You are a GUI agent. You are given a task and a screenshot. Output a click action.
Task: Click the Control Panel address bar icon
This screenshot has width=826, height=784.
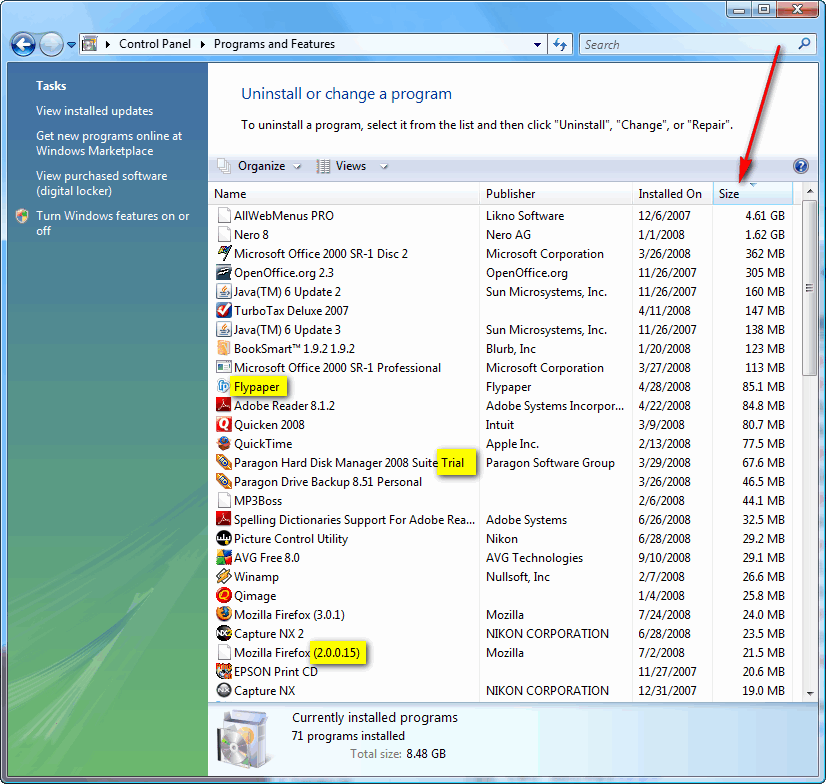(x=90, y=44)
